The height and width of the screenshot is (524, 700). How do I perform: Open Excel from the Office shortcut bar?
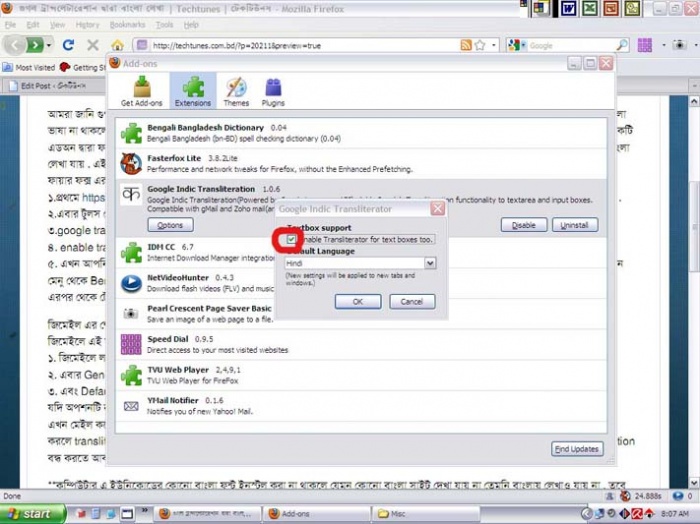(590, 8)
